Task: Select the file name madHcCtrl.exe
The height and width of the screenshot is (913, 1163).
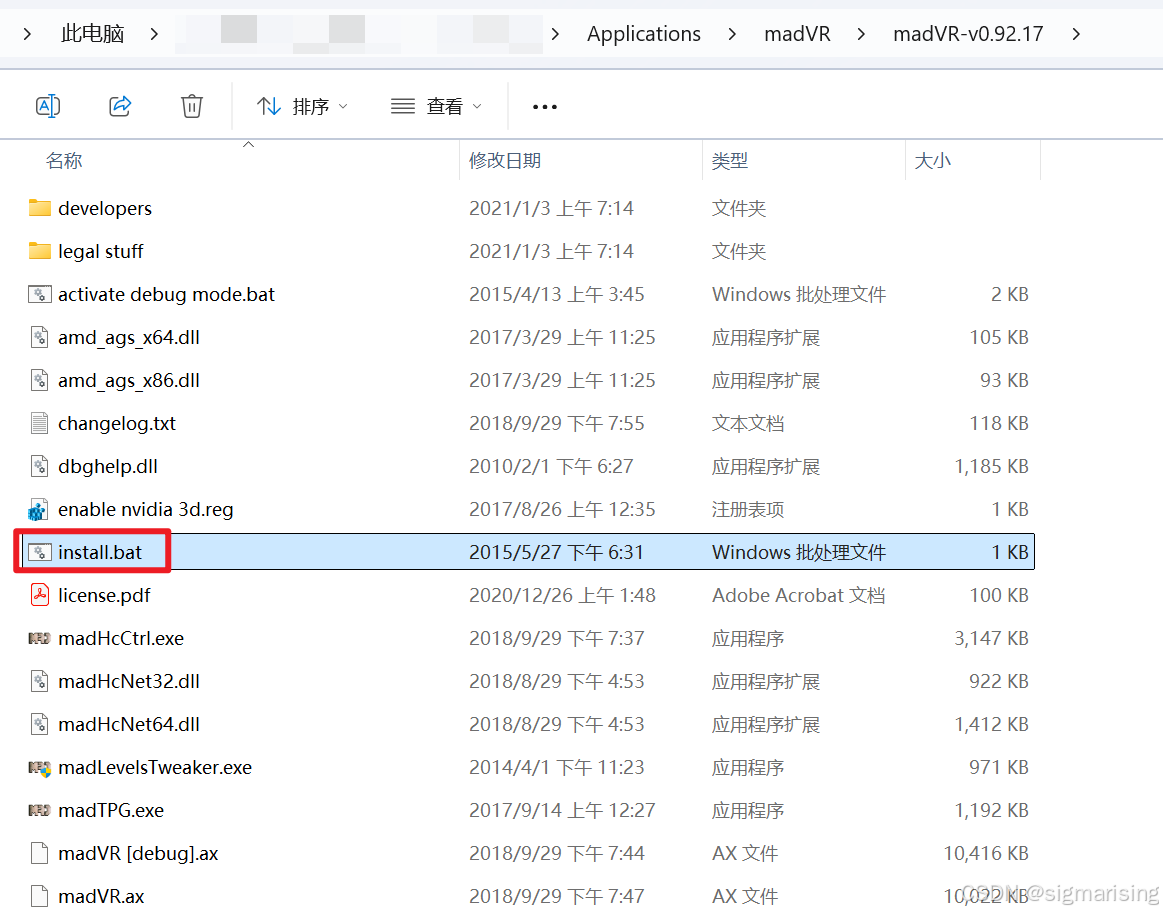Action: click(121, 639)
